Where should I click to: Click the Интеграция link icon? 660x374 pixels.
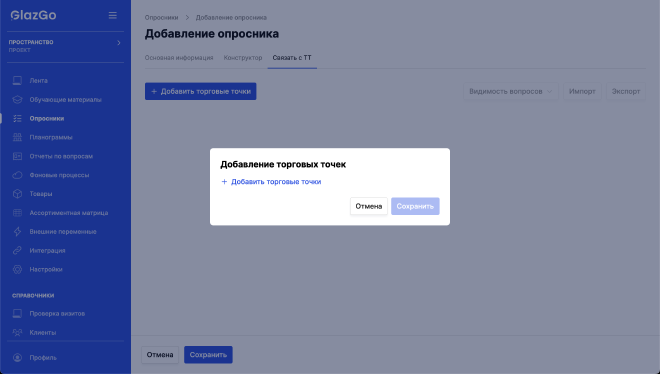17,250
